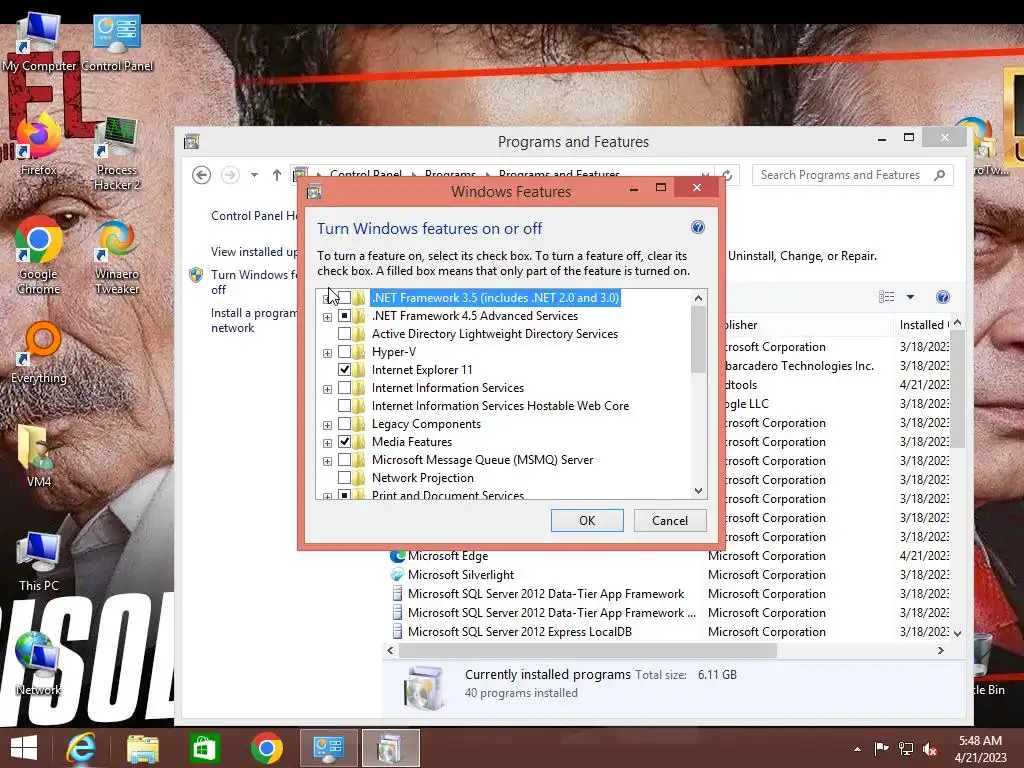Expand the Media Features node

[x=327, y=443]
